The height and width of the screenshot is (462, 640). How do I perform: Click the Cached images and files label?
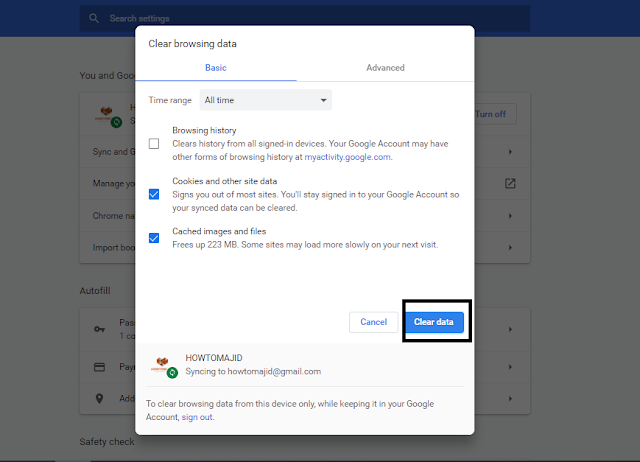[219, 231]
